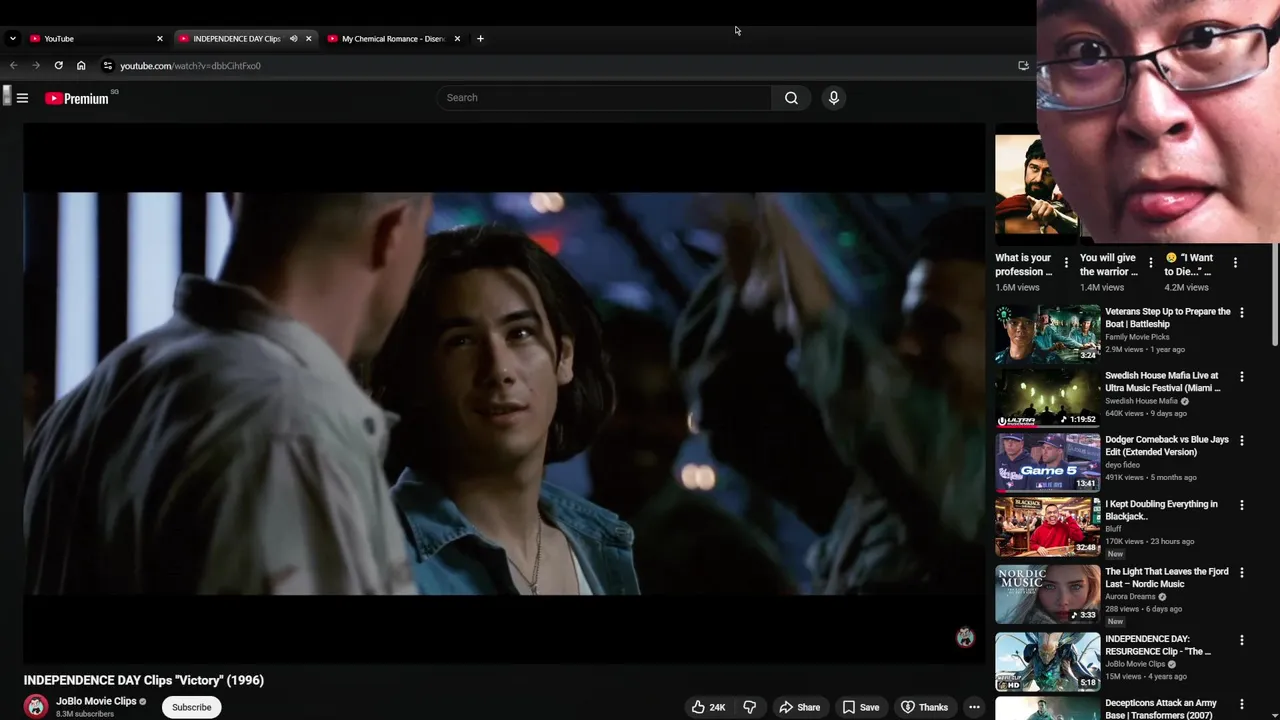Open Veterans Step Up Battleship thumbnail
The width and height of the screenshot is (1280, 720).
[1047, 334]
